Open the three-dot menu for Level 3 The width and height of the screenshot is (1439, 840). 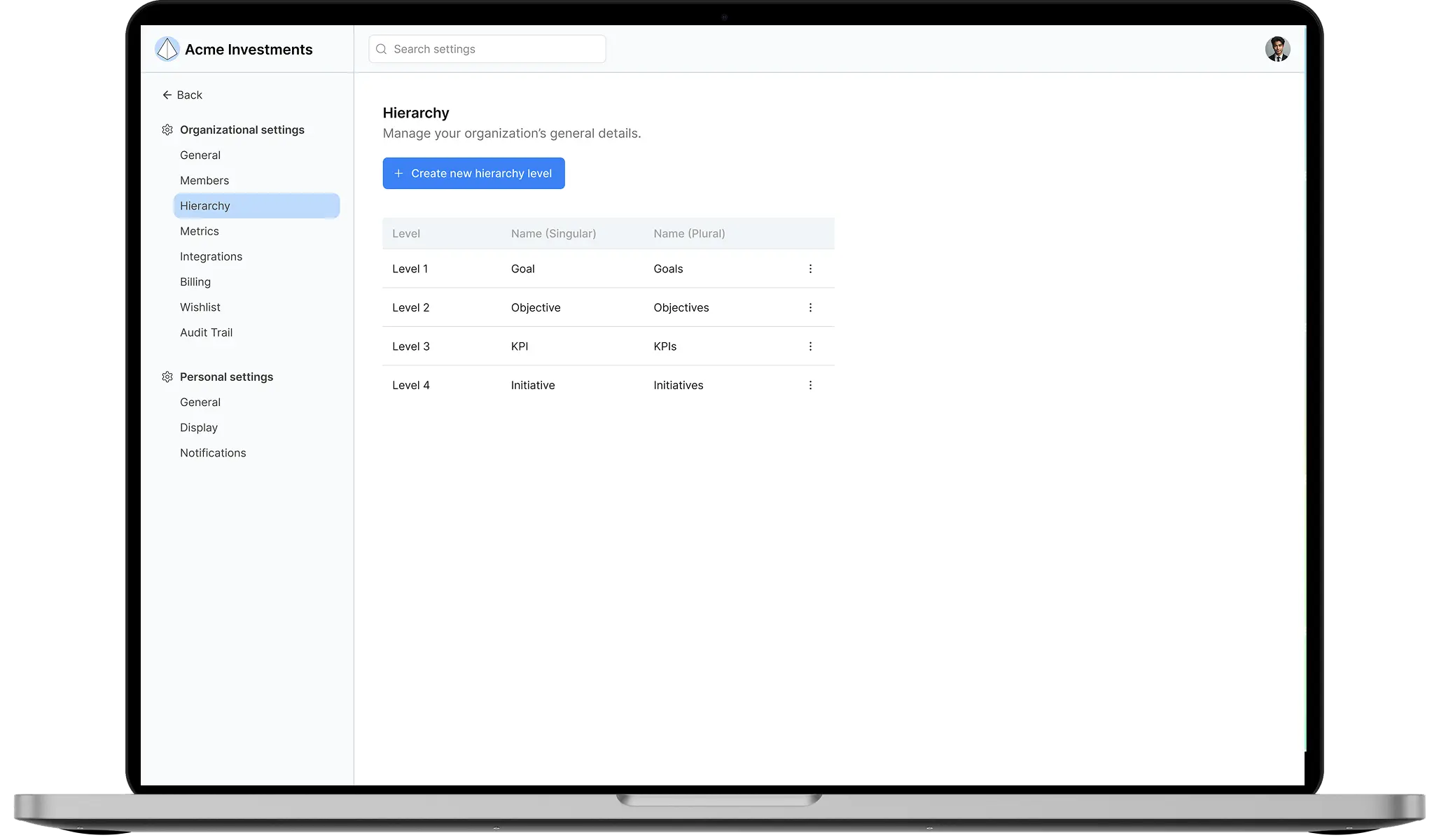click(810, 346)
